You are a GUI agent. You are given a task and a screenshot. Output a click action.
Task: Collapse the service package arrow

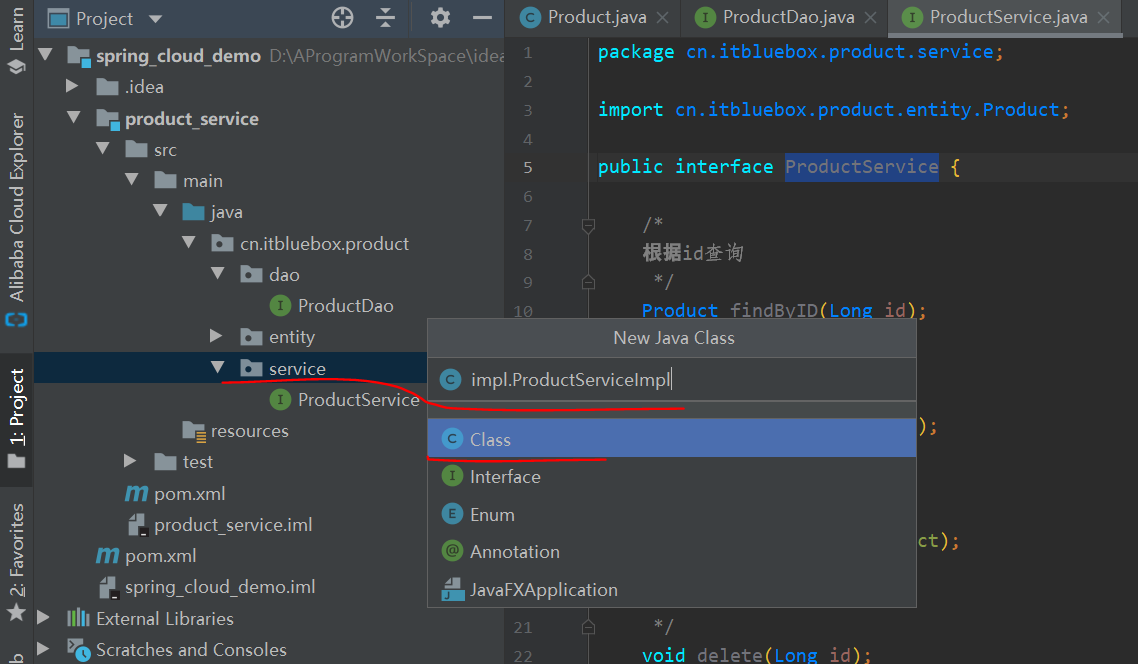[218, 367]
